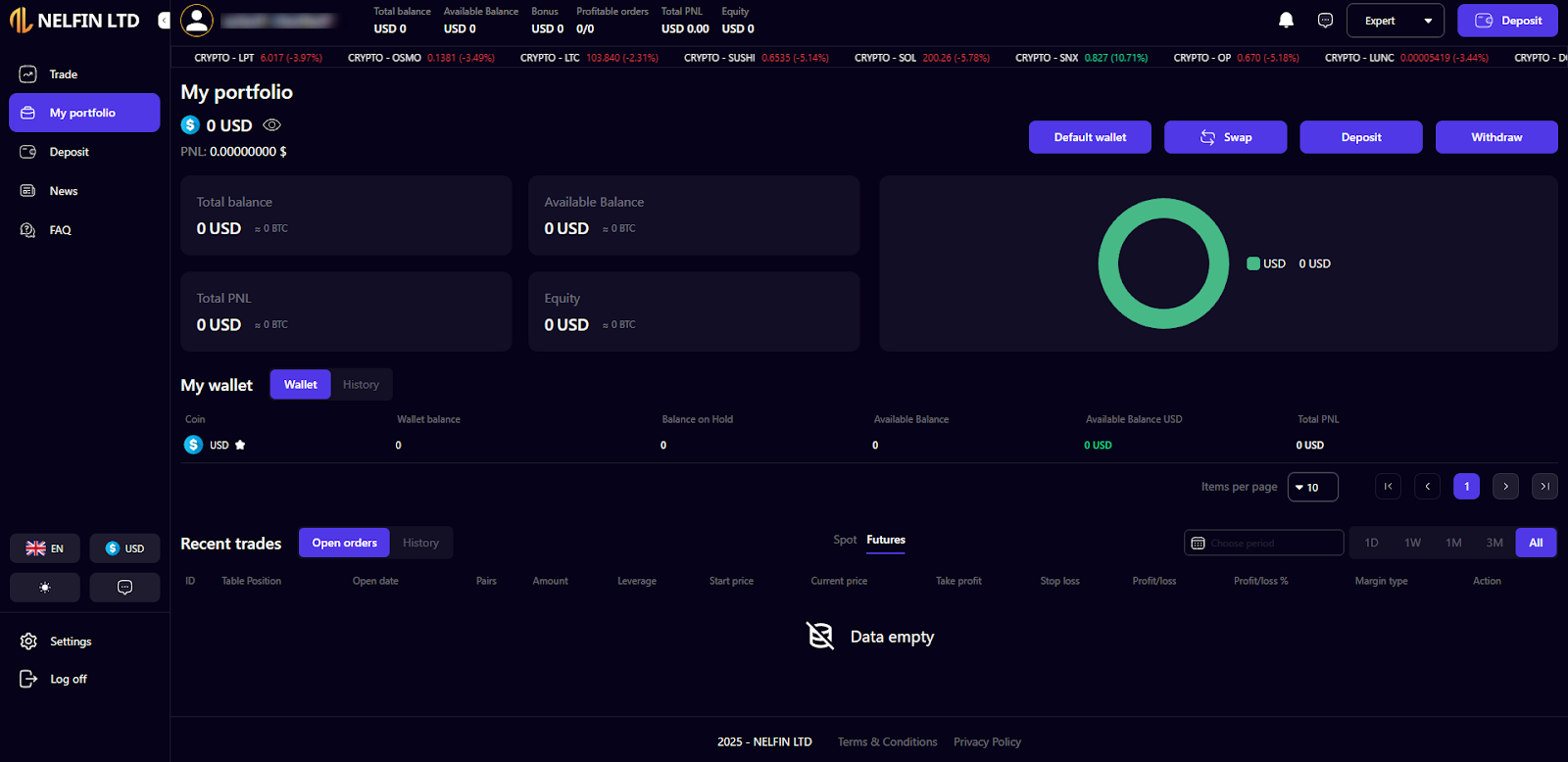This screenshot has width=1568, height=762.
Task: Click the Leverage column header
Action: pyautogui.click(x=637, y=581)
